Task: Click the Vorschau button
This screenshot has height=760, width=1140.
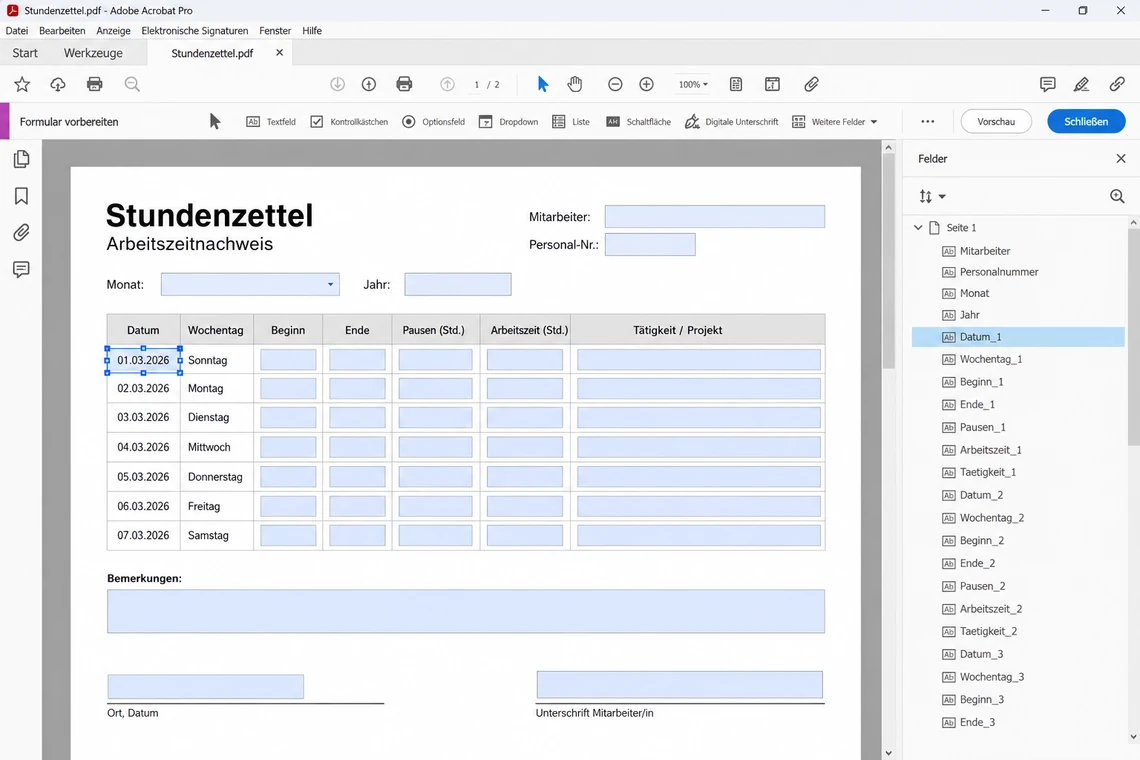Action: 996,121
